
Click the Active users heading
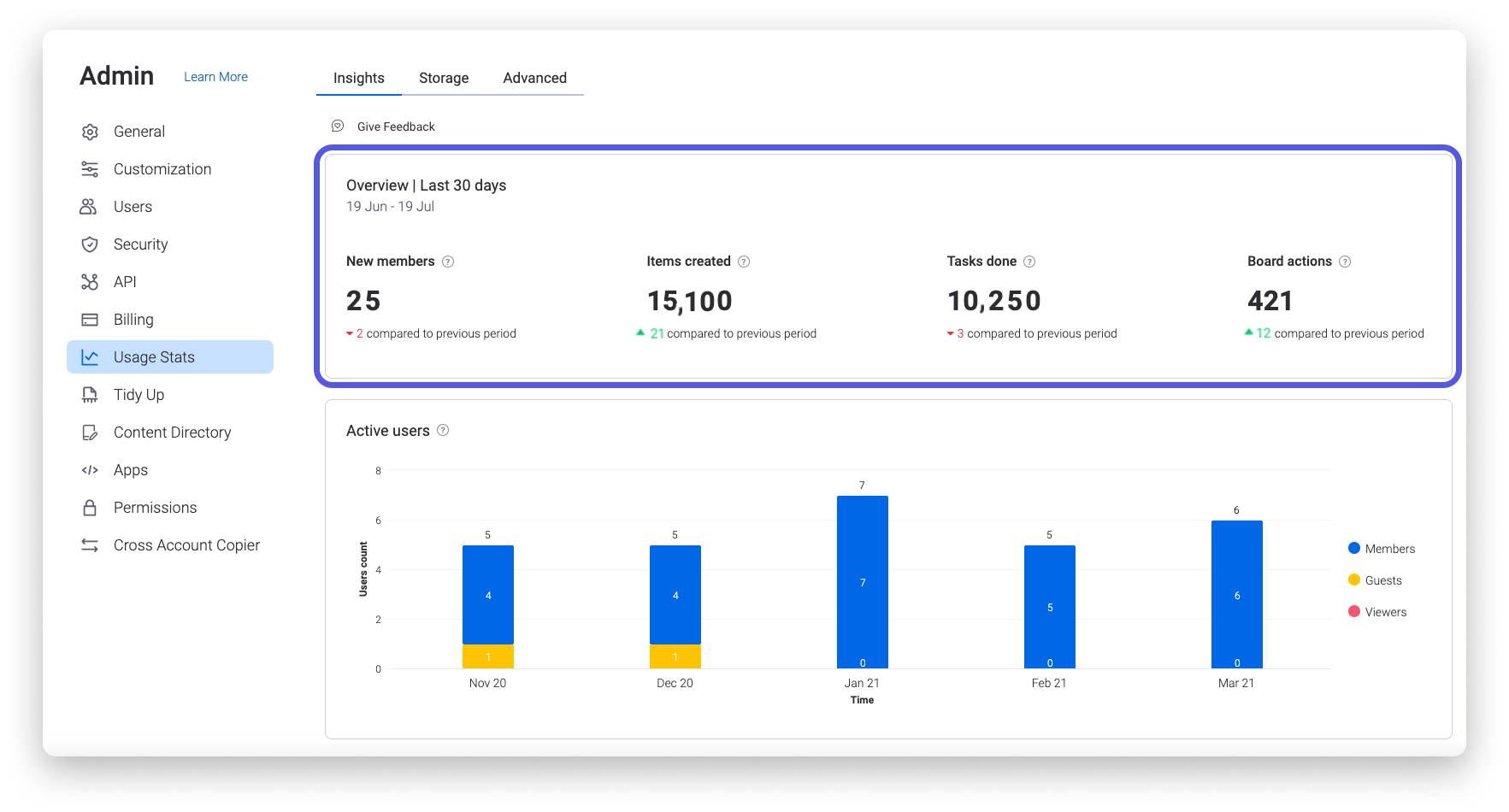388,431
